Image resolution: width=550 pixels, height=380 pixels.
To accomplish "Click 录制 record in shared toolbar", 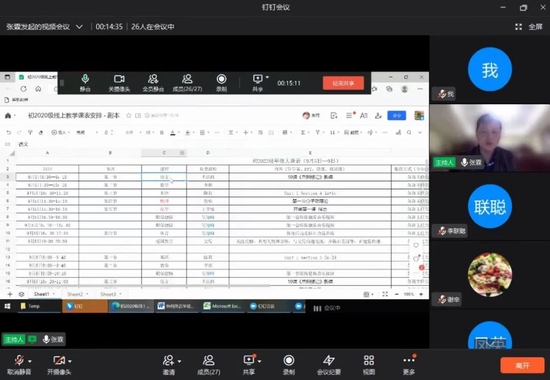I will click(x=221, y=83).
